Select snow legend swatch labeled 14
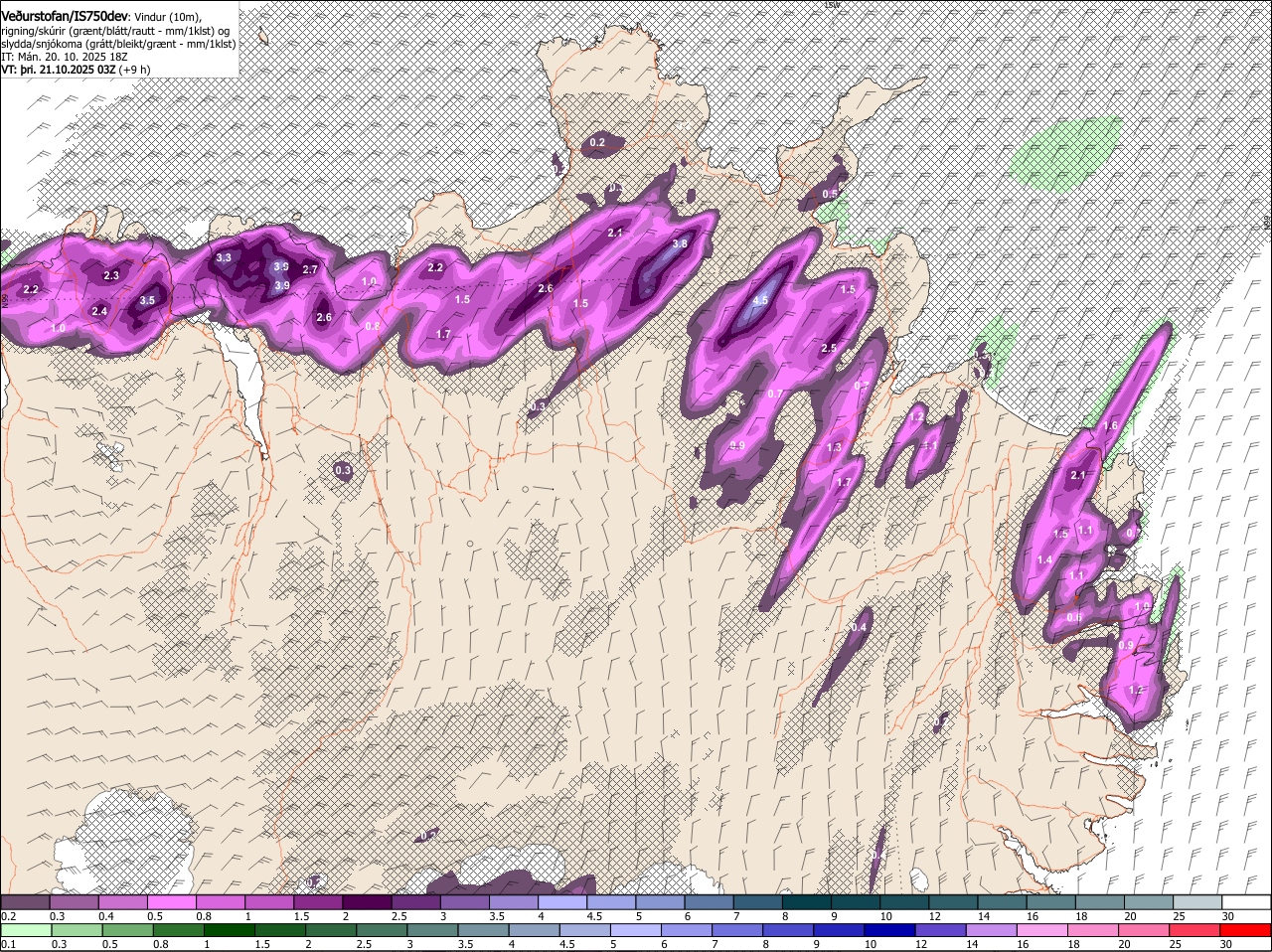This screenshot has width=1272, height=952. (x=1003, y=902)
